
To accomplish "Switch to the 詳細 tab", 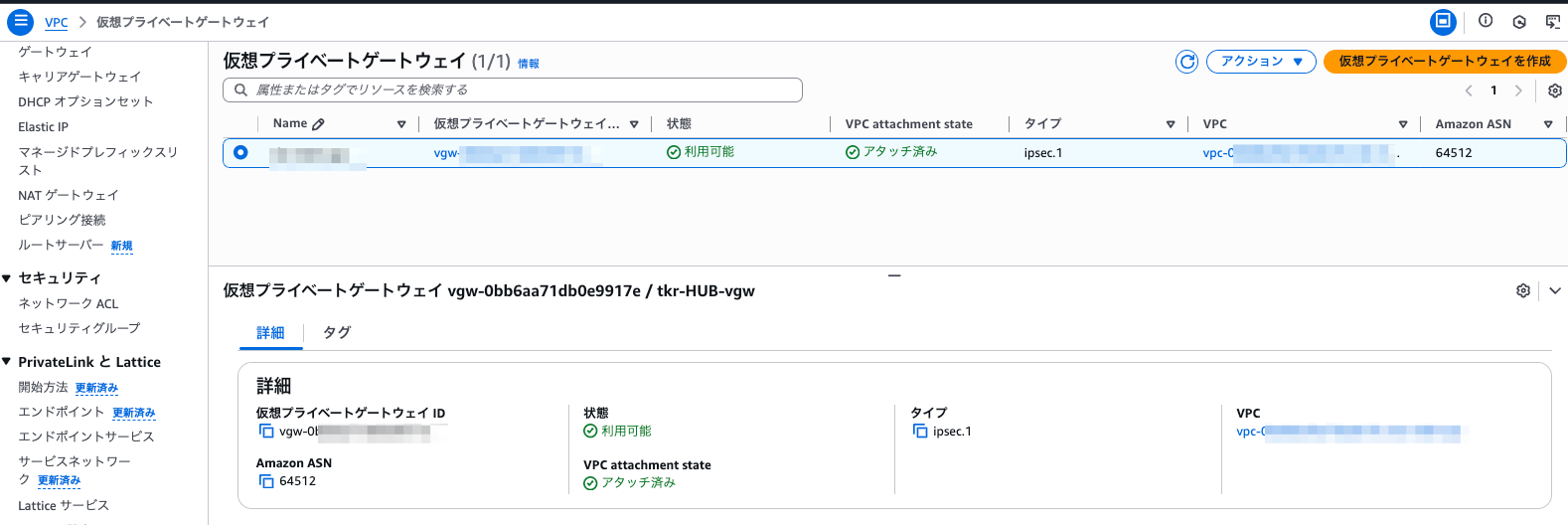I will (x=270, y=333).
